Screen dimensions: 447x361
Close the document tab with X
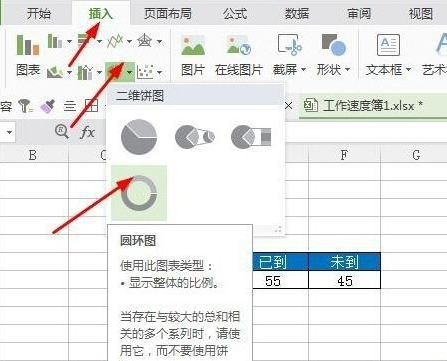coord(289,106)
